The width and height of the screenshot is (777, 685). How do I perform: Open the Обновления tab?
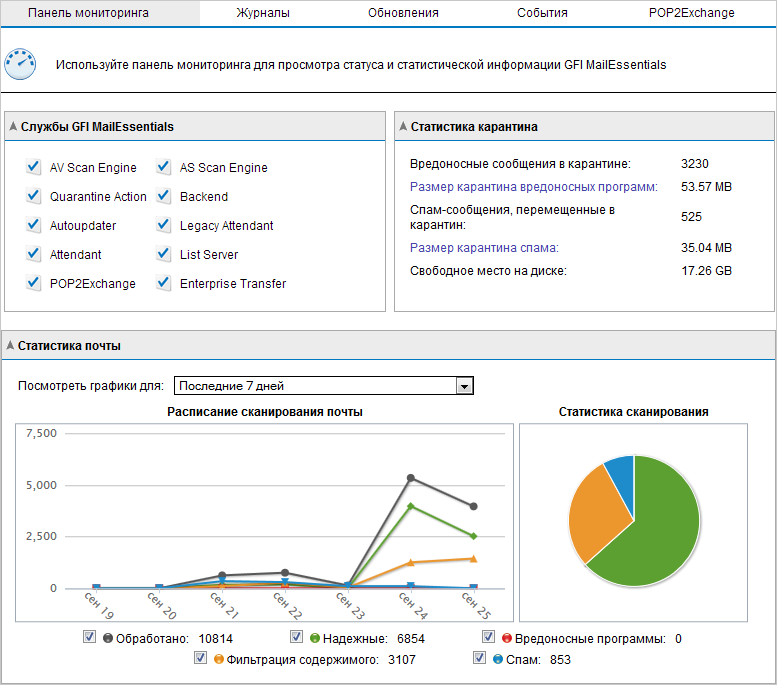(x=403, y=13)
